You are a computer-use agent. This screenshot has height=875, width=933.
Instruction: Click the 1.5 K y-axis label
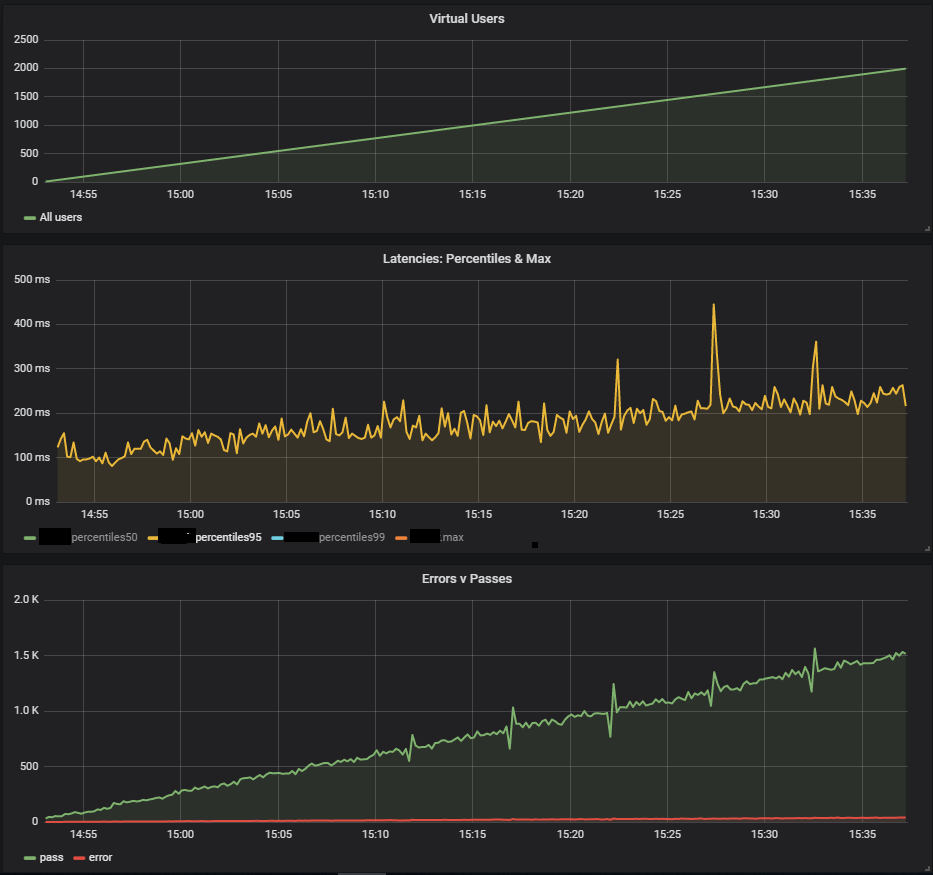coord(26,655)
